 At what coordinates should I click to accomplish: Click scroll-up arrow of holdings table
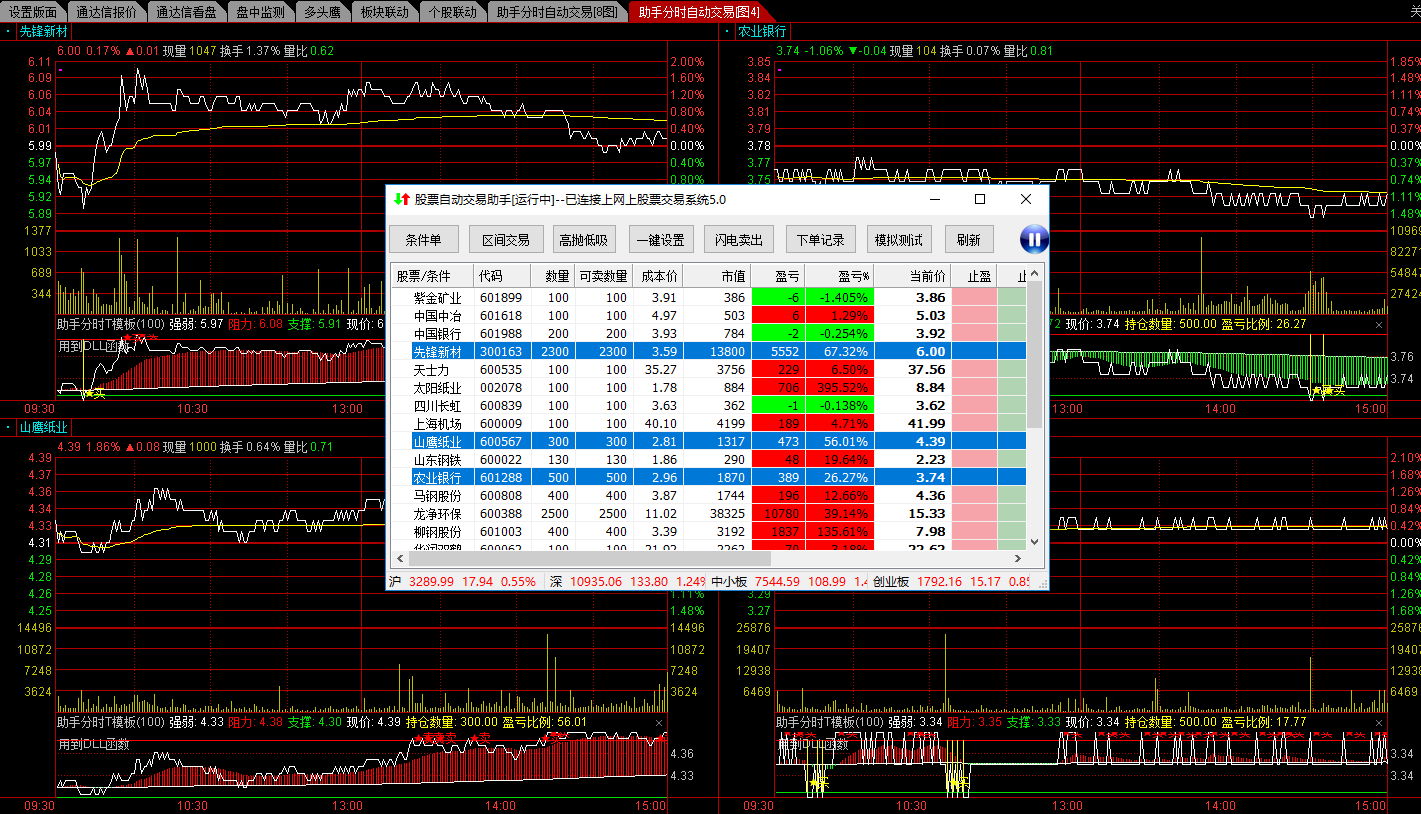click(1036, 274)
